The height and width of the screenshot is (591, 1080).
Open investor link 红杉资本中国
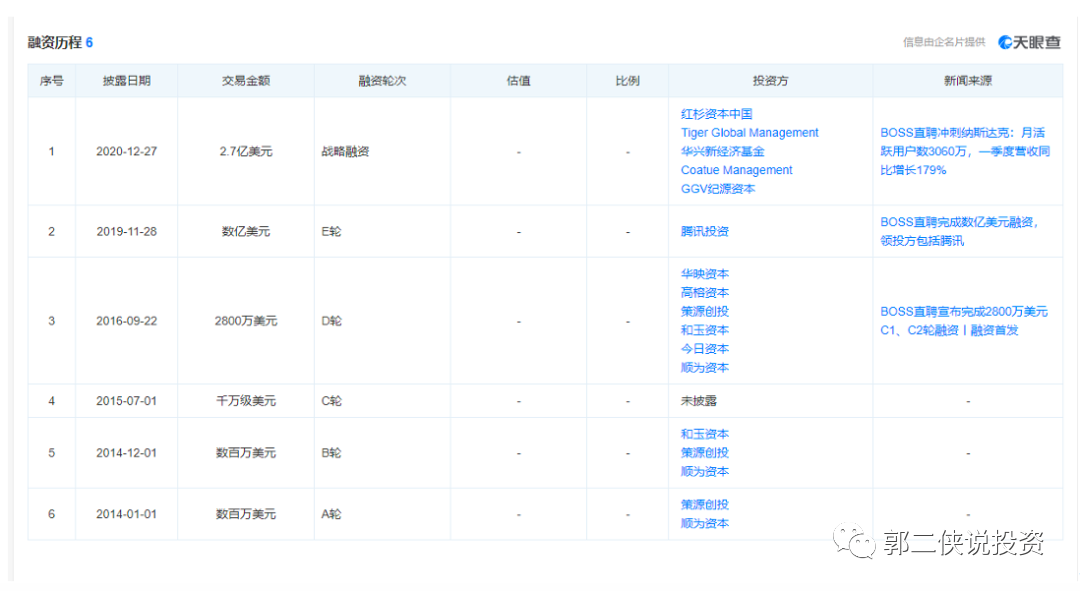click(716, 114)
